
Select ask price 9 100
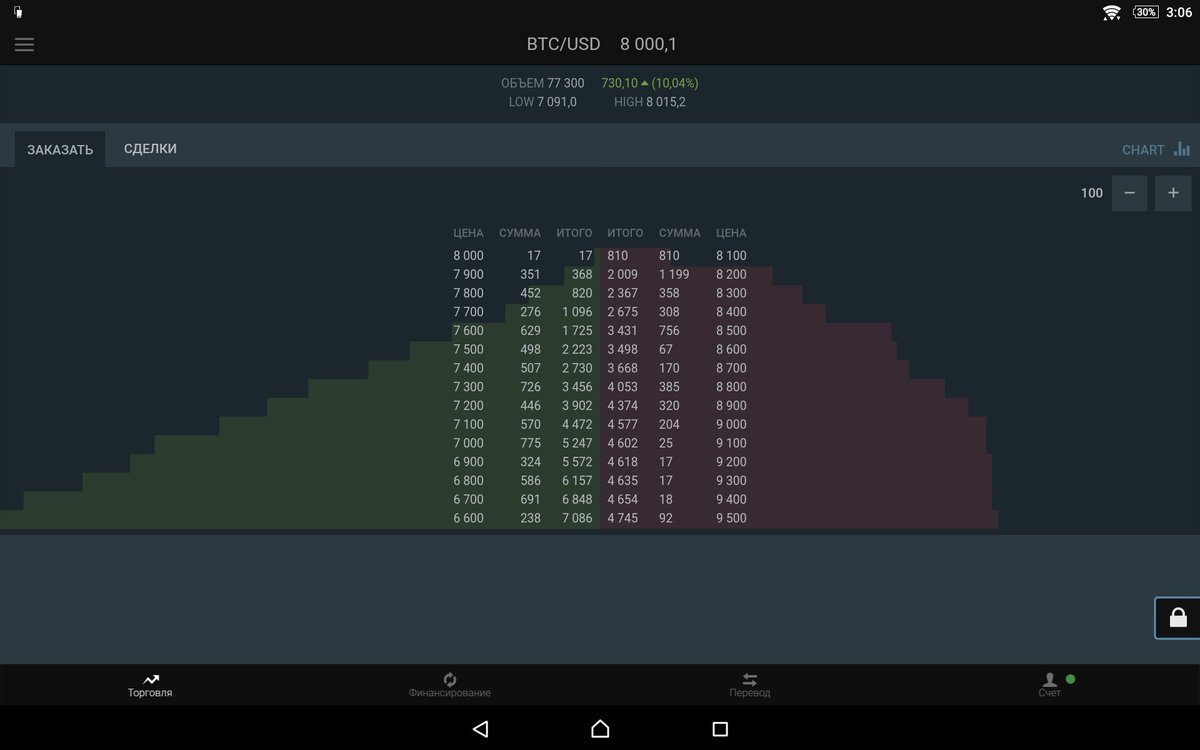[731, 443]
